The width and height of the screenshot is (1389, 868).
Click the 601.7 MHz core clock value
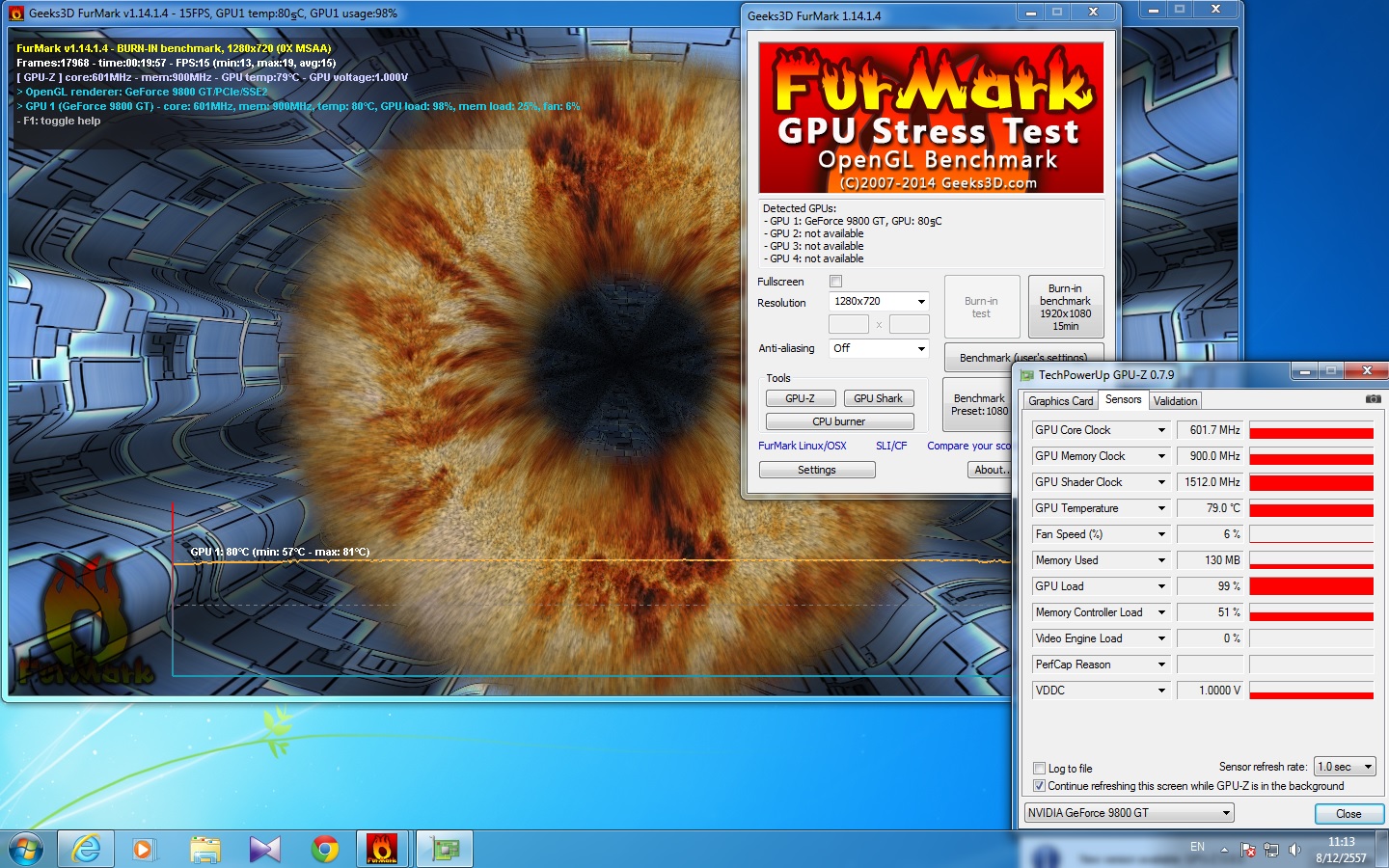pyautogui.click(x=1210, y=430)
